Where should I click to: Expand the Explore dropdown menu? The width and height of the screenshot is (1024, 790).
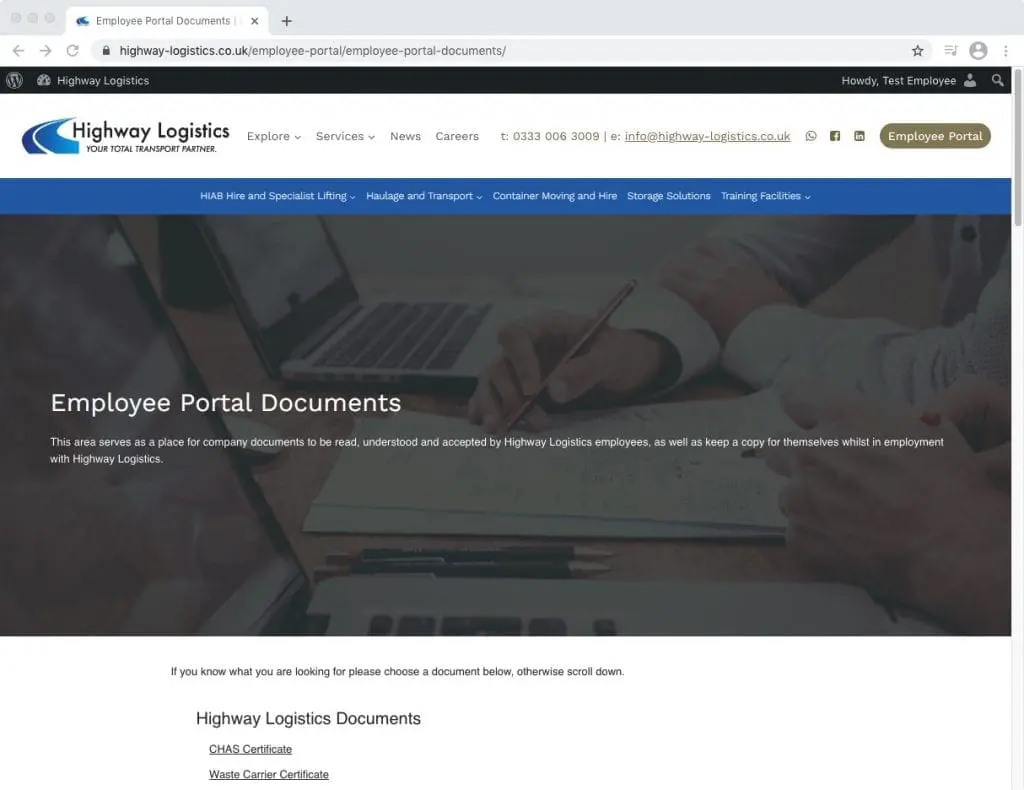coord(273,137)
